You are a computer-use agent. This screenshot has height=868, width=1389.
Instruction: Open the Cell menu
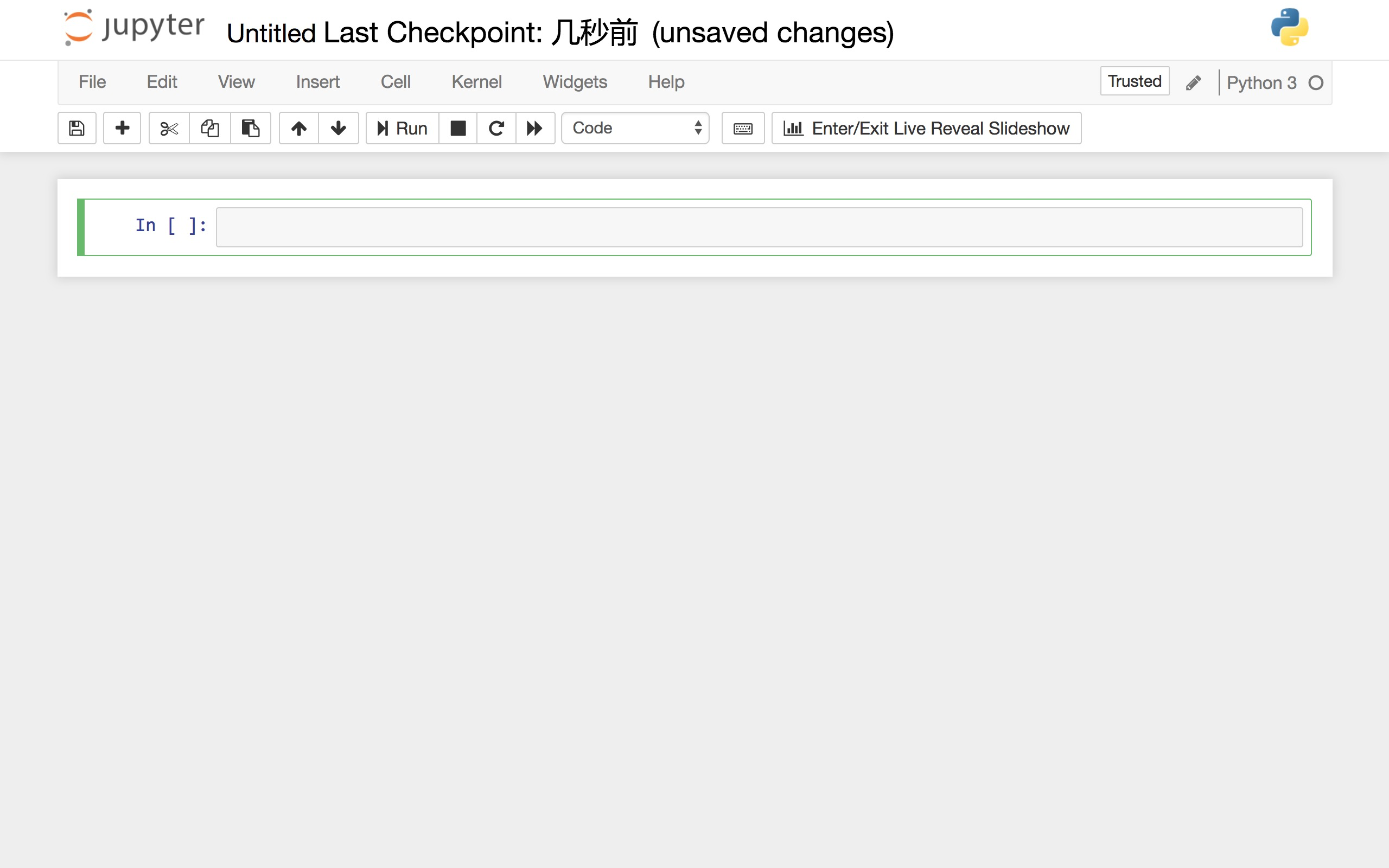(394, 82)
